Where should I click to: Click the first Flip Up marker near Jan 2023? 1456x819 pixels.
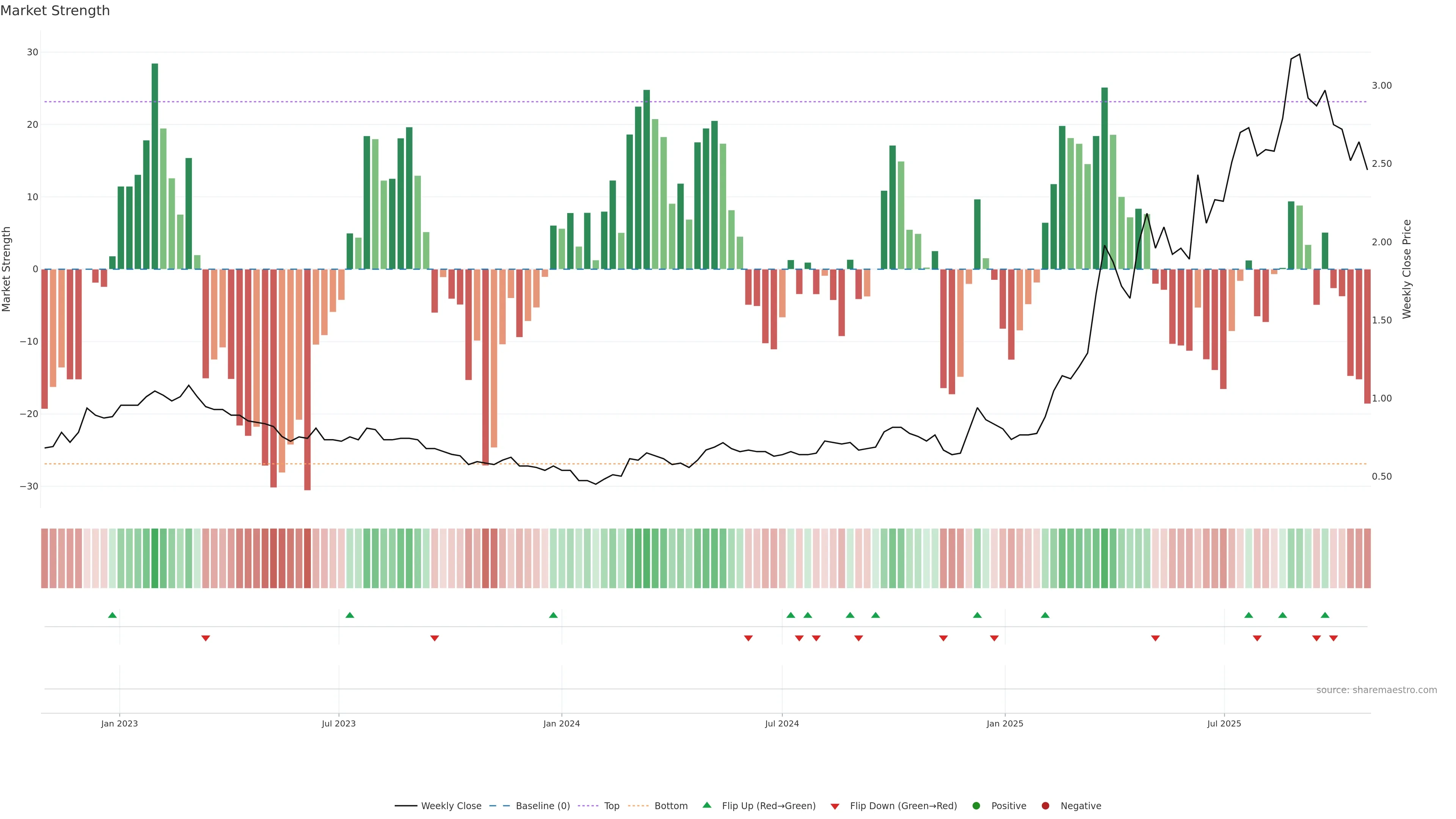click(x=113, y=615)
